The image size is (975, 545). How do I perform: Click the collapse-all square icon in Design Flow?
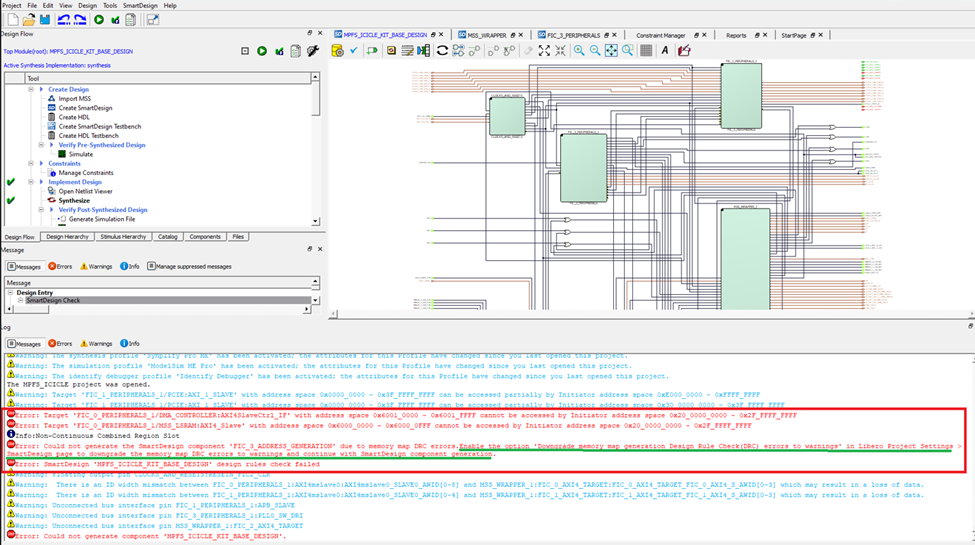[x=245, y=51]
